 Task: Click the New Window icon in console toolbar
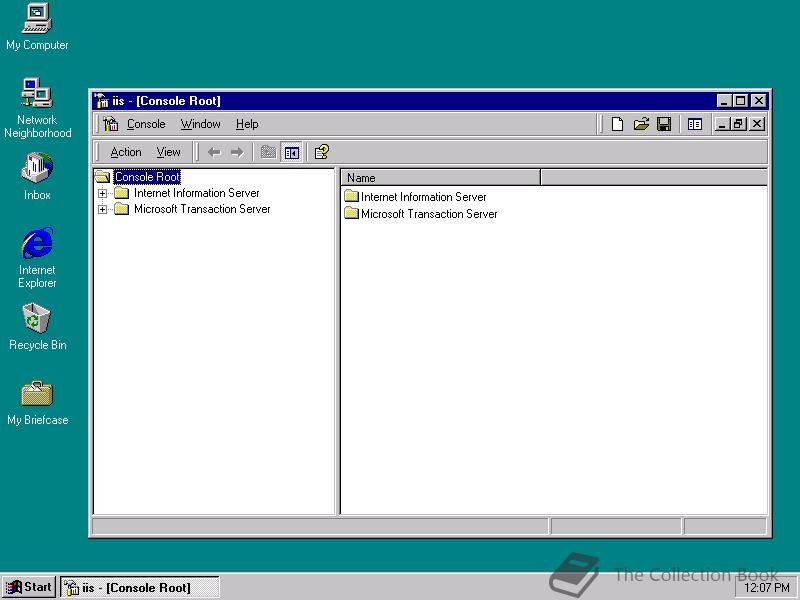pos(694,124)
